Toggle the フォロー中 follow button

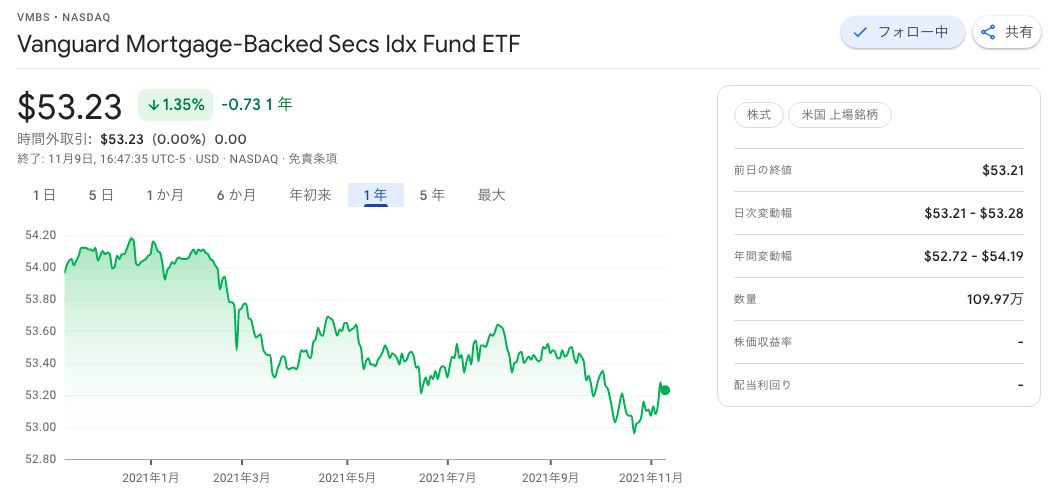[x=902, y=32]
